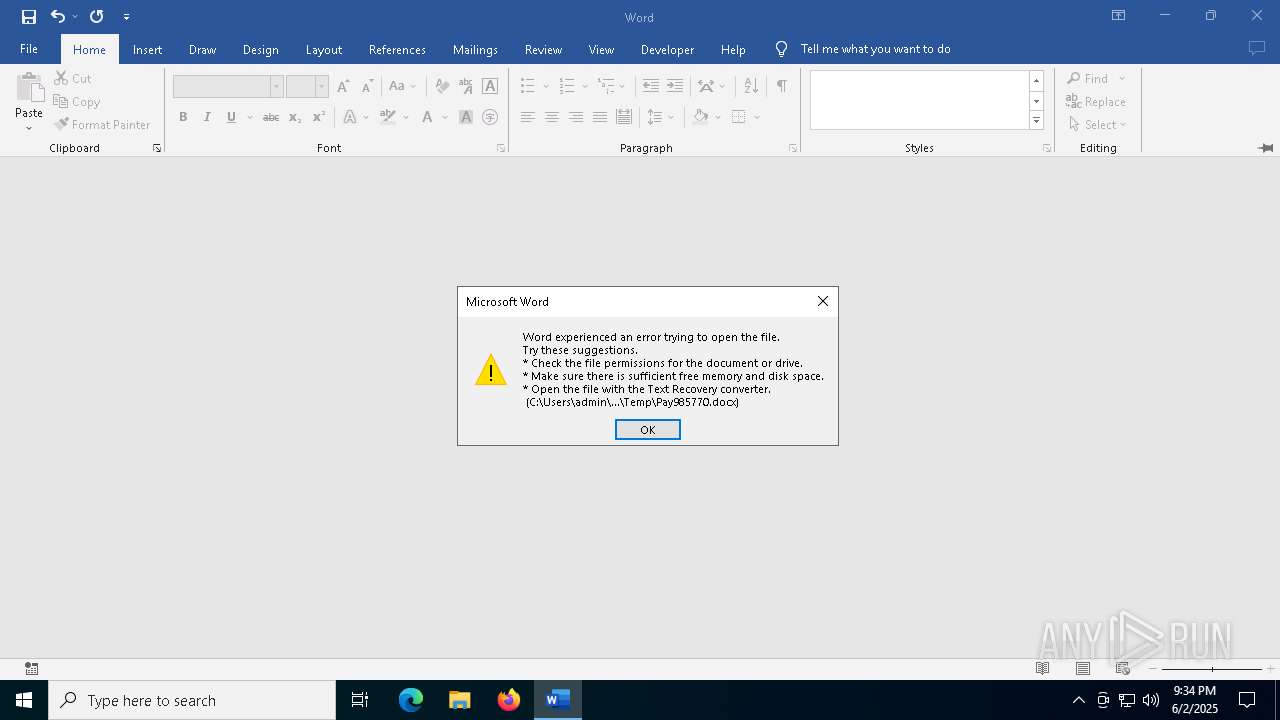This screenshot has height=720, width=1280.
Task: Click the Sort icon
Action: pyautogui.click(x=751, y=86)
